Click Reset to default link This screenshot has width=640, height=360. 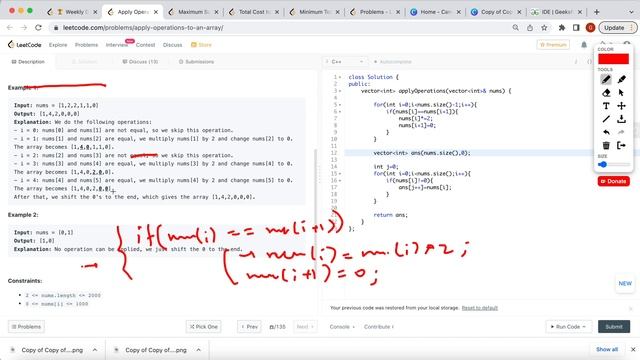click(x=480, y=308)
